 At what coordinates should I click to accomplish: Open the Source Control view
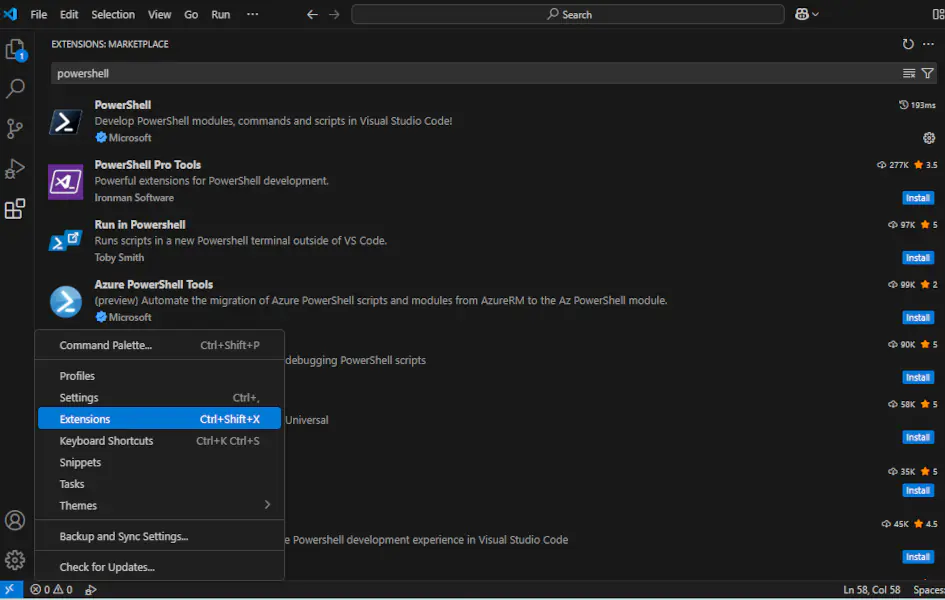[15, 128]
